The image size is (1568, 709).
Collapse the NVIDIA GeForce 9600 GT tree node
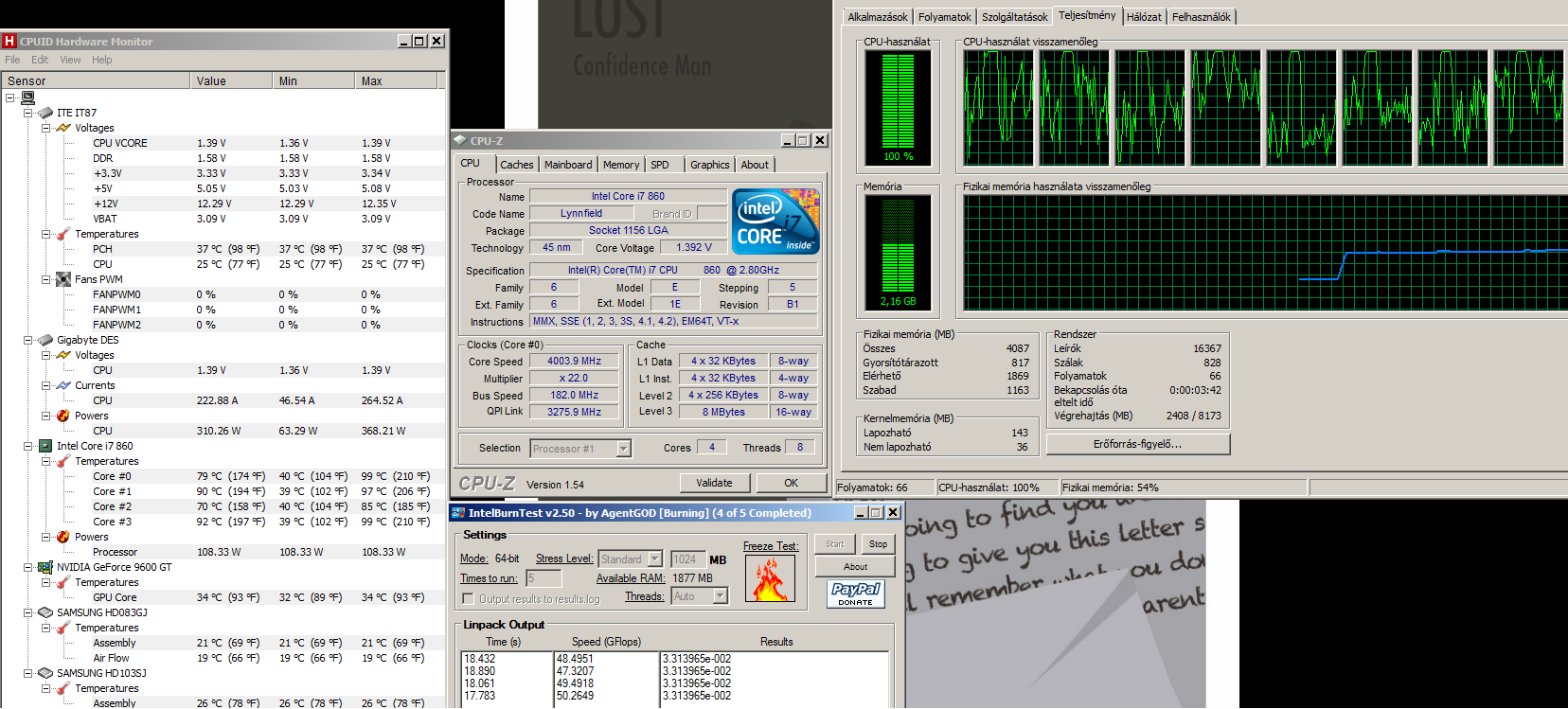(x=28, y=567)
